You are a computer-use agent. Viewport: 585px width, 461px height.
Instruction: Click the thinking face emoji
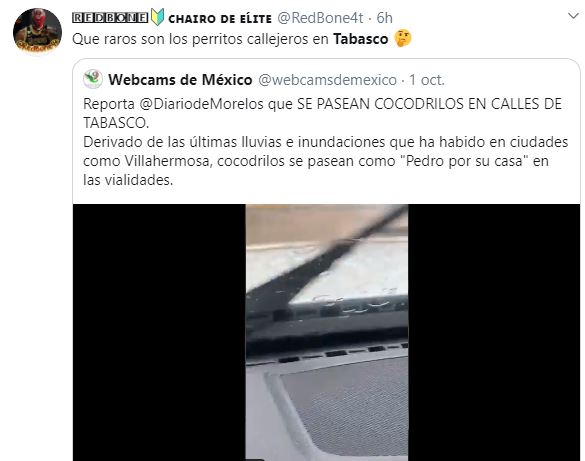tap(403, 38)
